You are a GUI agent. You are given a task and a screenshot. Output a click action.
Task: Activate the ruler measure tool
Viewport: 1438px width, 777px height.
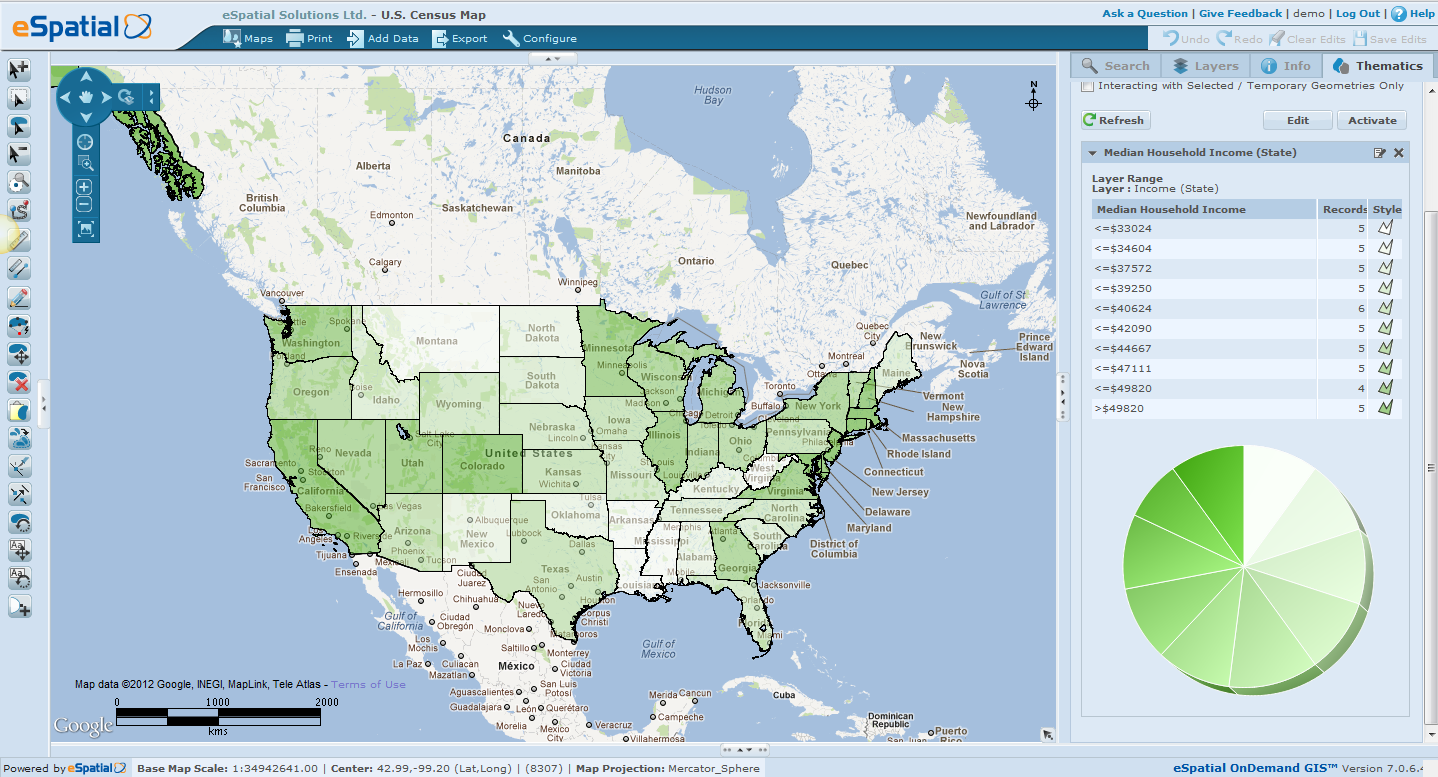click(19, 240)
